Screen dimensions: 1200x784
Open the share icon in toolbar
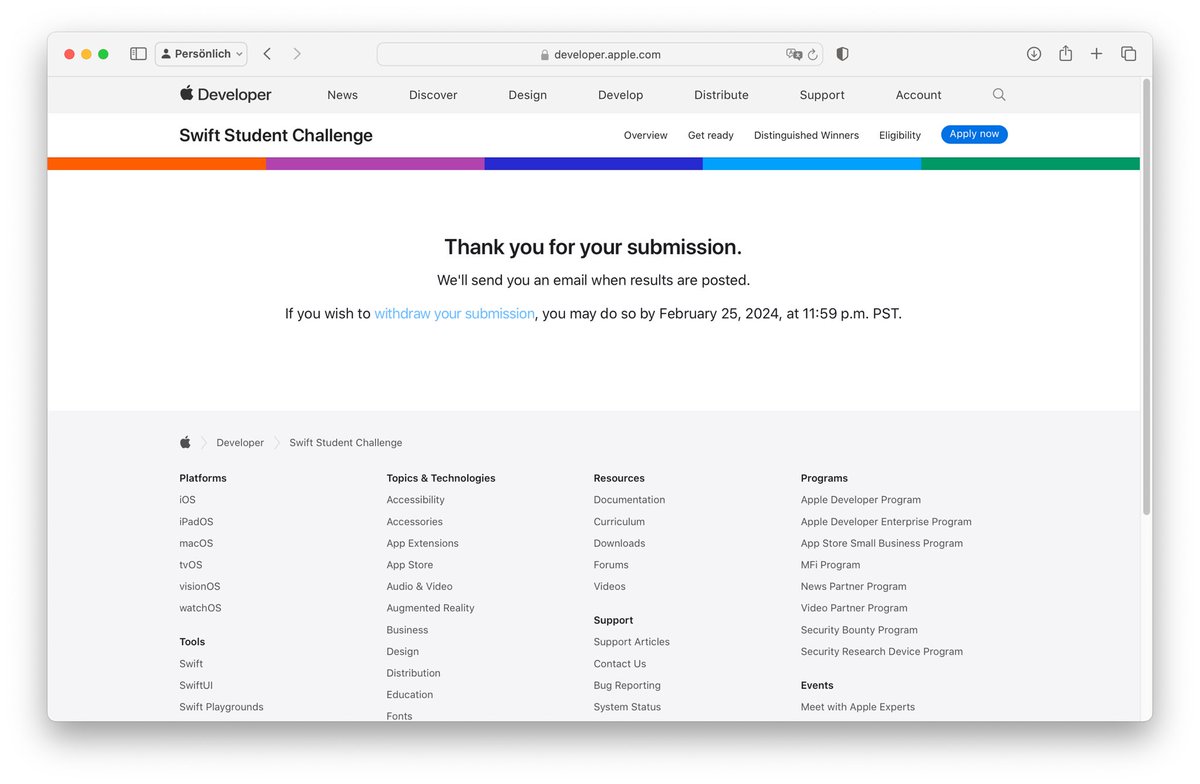tap(1066, 54)
